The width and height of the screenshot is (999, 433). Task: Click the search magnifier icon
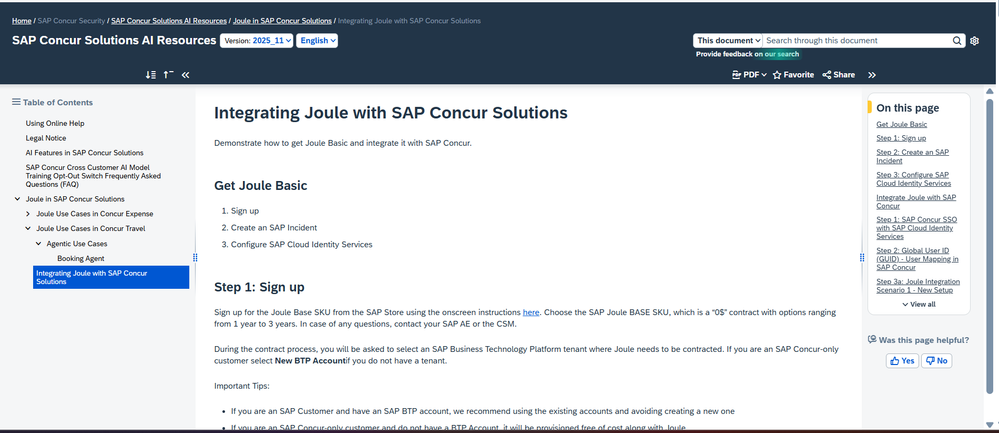tap(957, 41)
